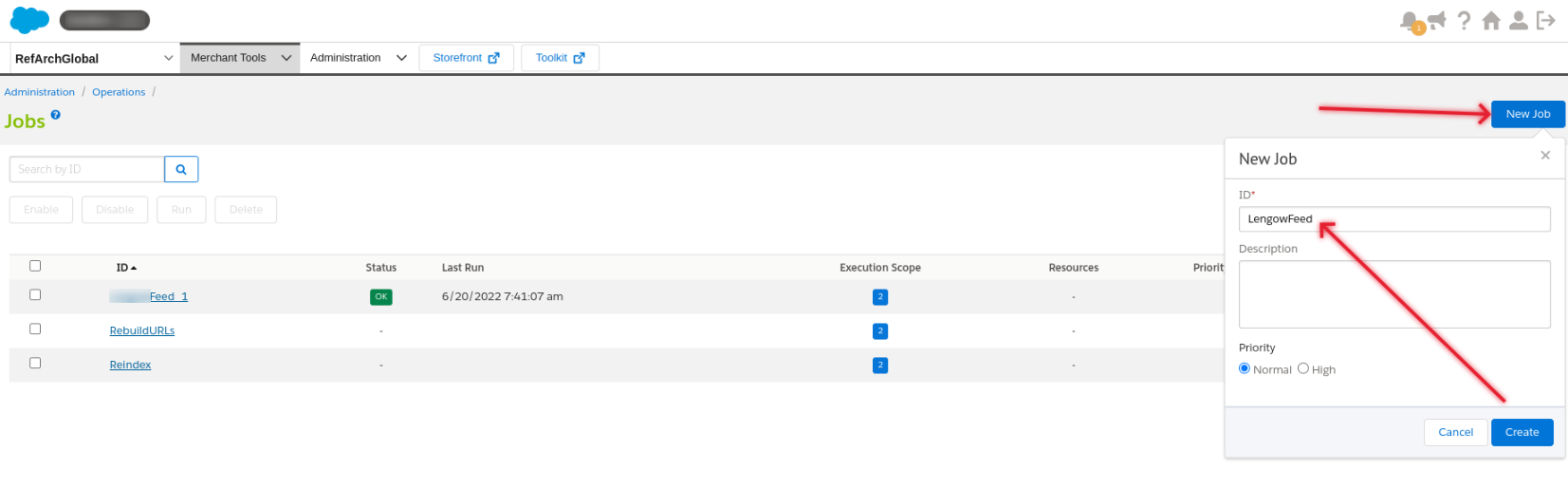Select the Normal priority radio button
This screenshot has height=489, width=1568.
(x=1245, y=368)
